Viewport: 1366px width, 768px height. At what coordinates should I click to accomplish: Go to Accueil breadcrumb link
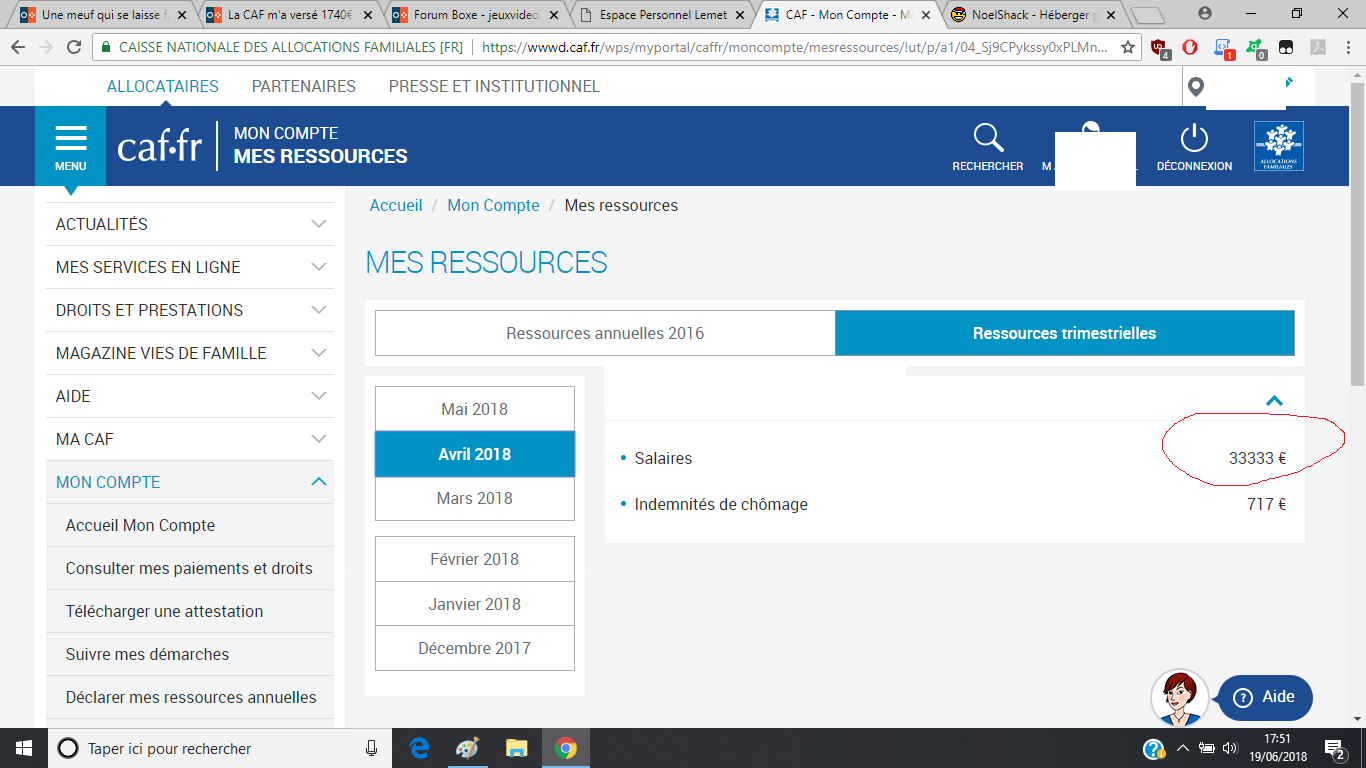click(396, 205)
